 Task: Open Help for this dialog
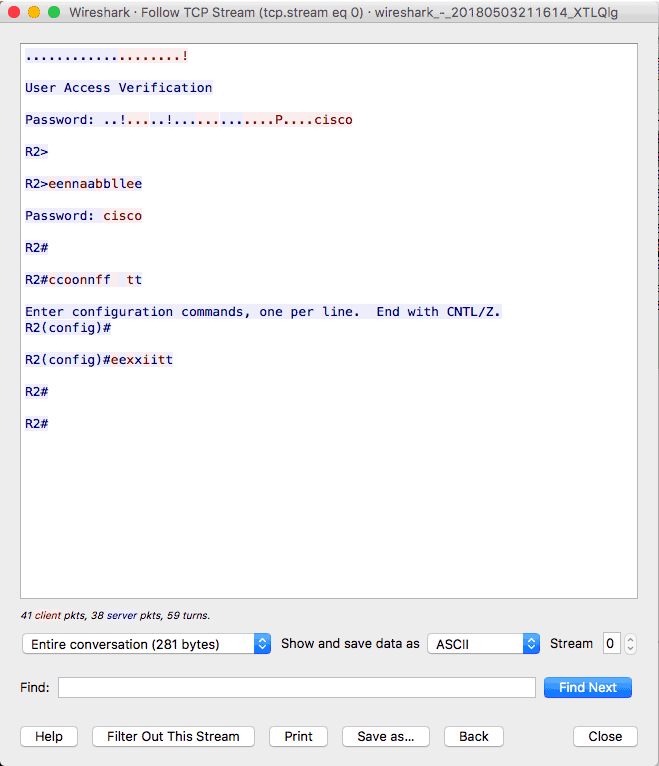[x=49, y=736]
